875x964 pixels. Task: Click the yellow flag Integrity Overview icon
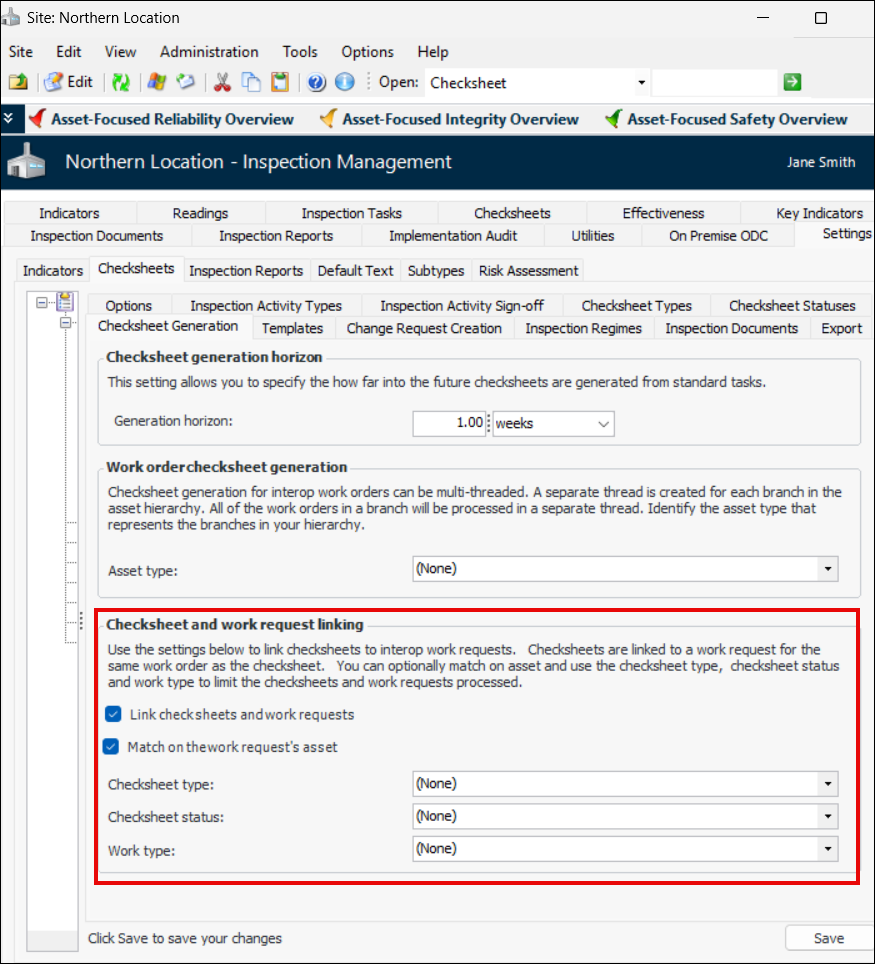(x=328, y=118)
